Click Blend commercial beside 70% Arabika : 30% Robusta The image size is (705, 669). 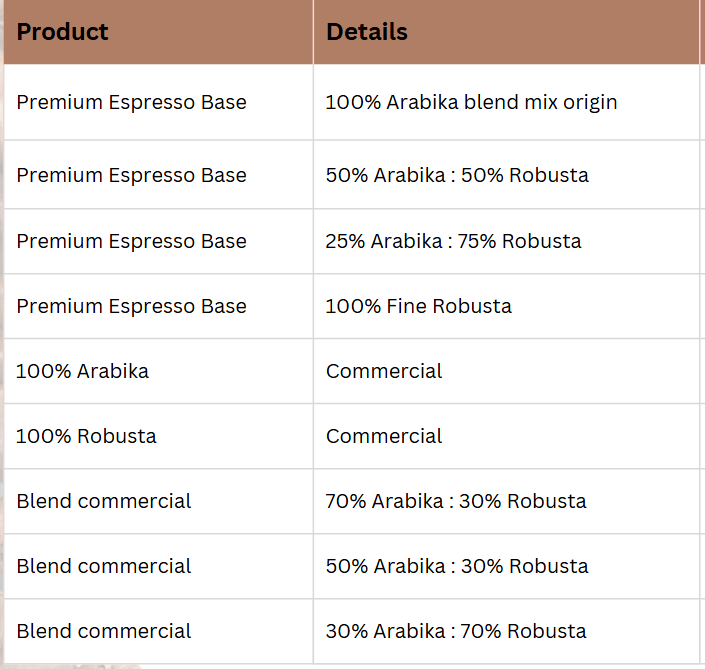click(104, 501)
